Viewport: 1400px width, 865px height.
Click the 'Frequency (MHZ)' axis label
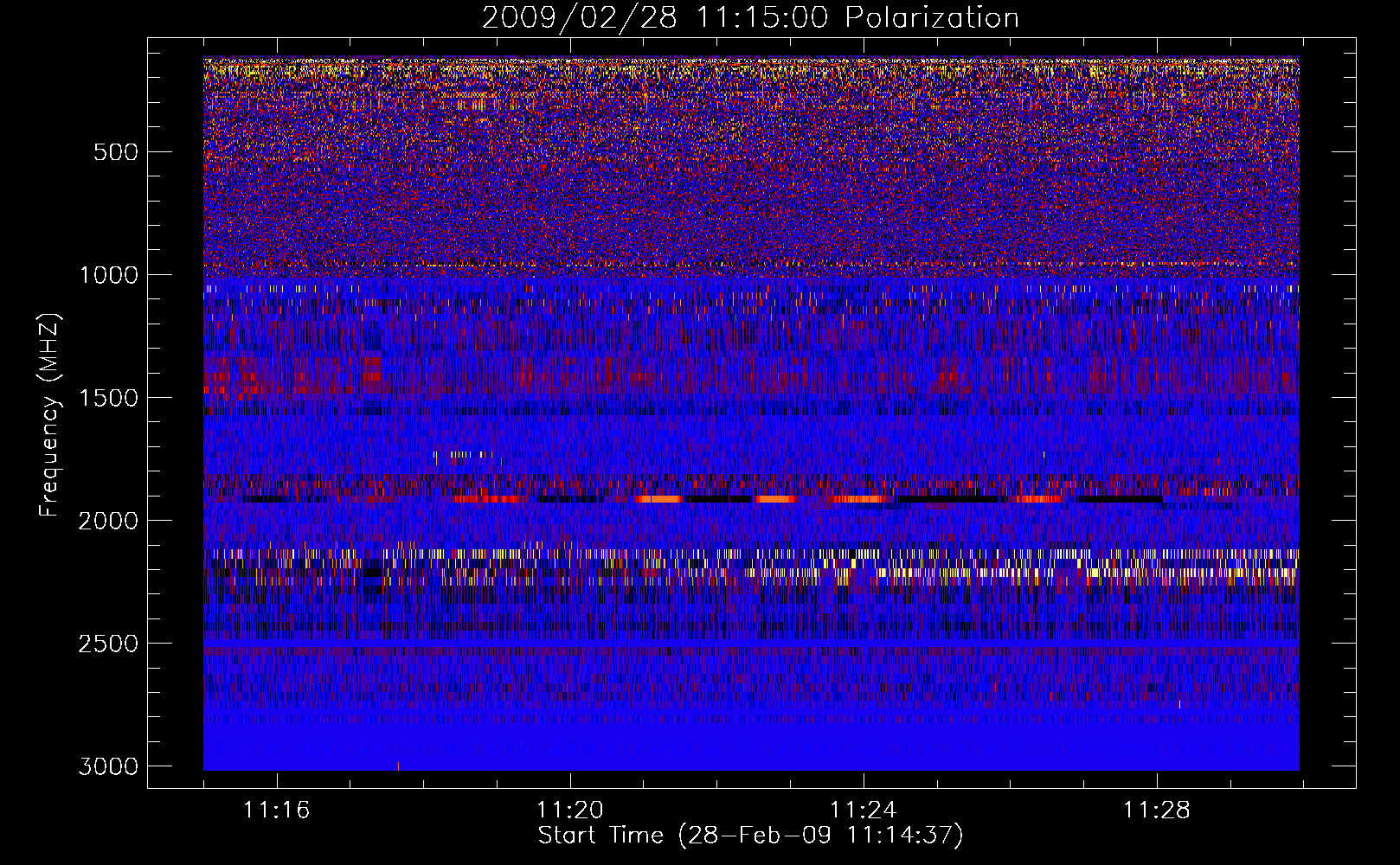[x=49, y=415]
